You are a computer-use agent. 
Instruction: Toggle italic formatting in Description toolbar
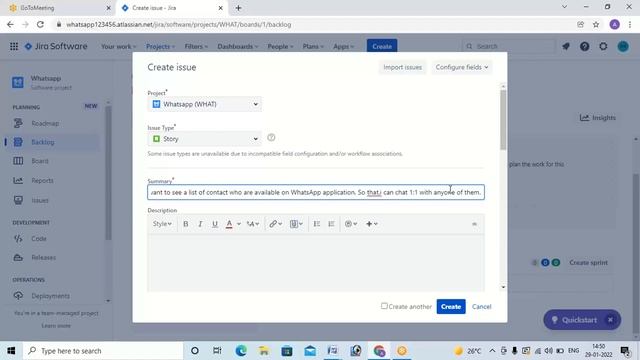click(x=200, y=224)
